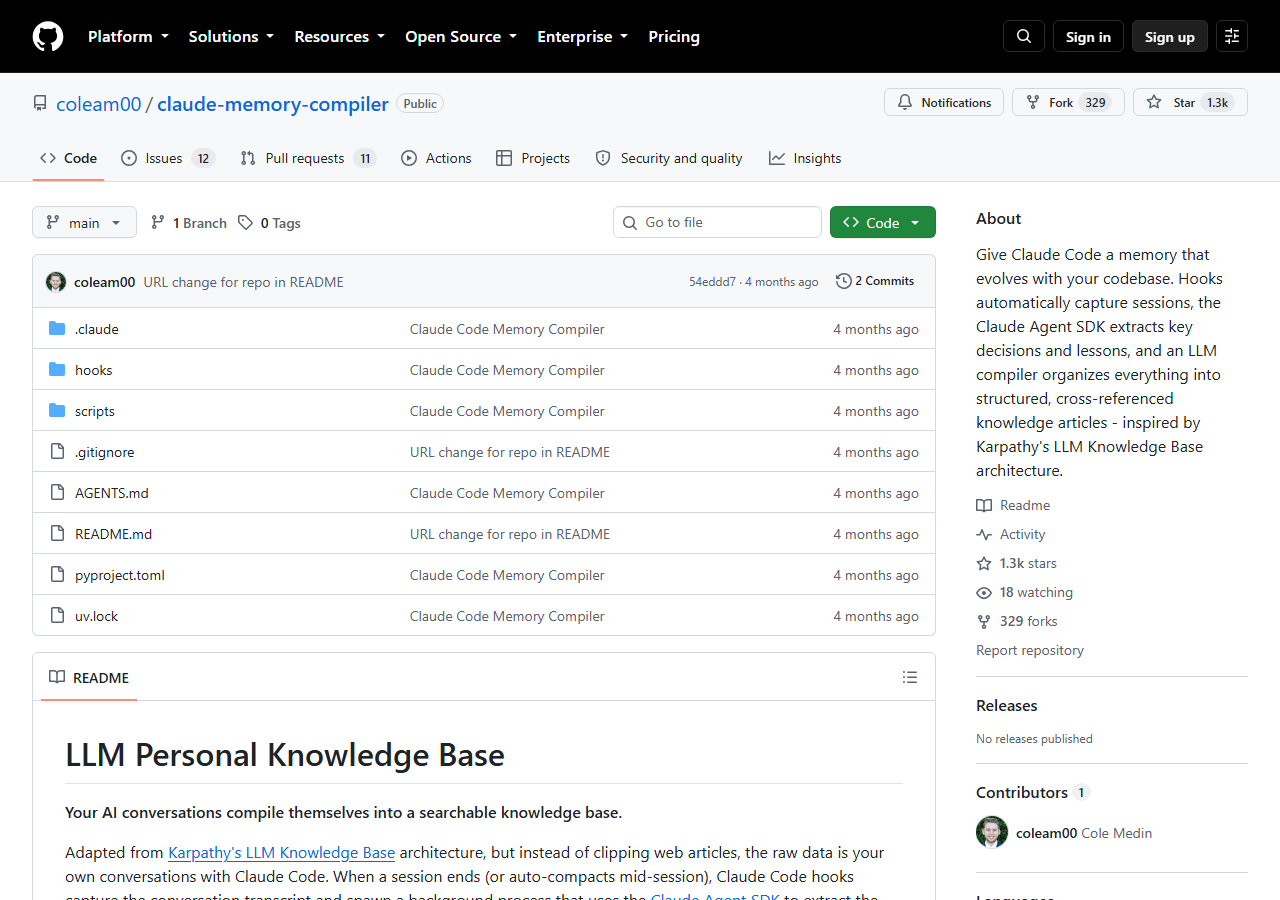
Task: Click the .gitignore file icon
Action: click(57, 452)
